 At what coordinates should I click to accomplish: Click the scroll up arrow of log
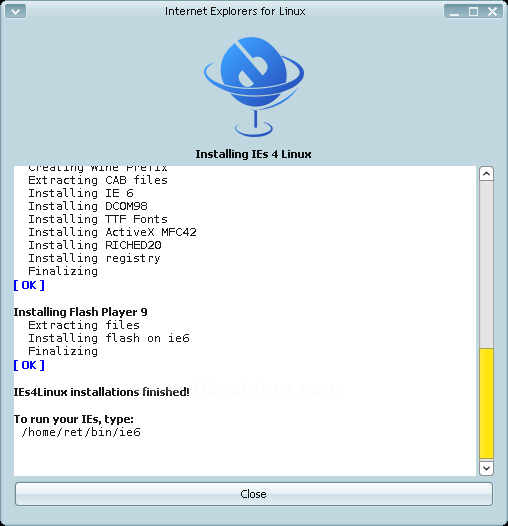click(x=486, y=174)
